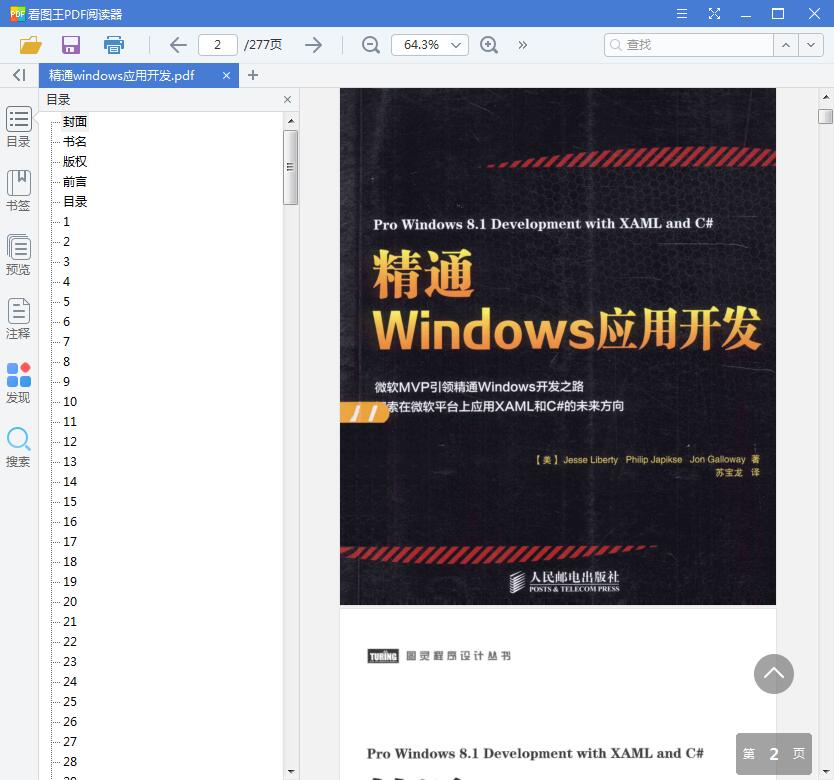Click the document scrollbar up arrow
Image resolution: width=834 pixels, height=780 pixels.
pyautogui.click(x=825, y=97)
